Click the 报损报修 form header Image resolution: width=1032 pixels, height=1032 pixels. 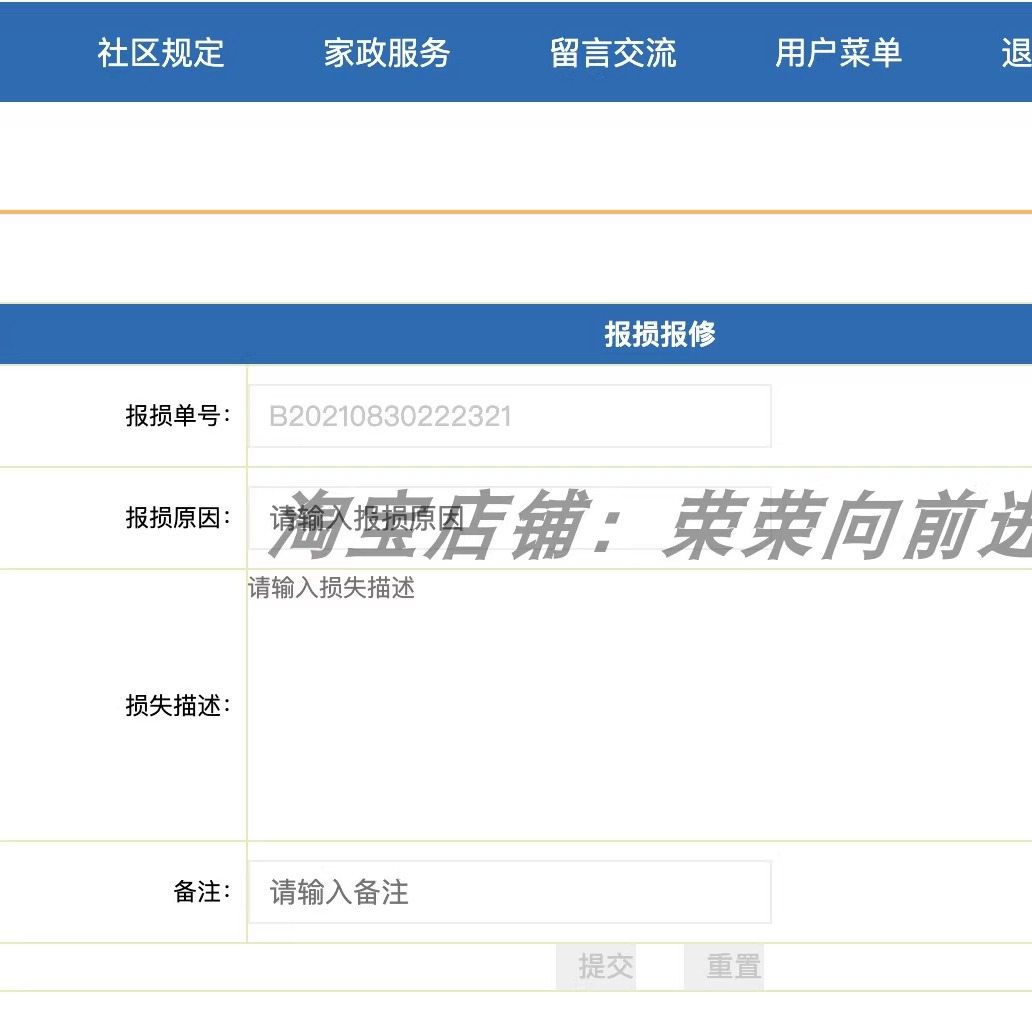[659, 334]
